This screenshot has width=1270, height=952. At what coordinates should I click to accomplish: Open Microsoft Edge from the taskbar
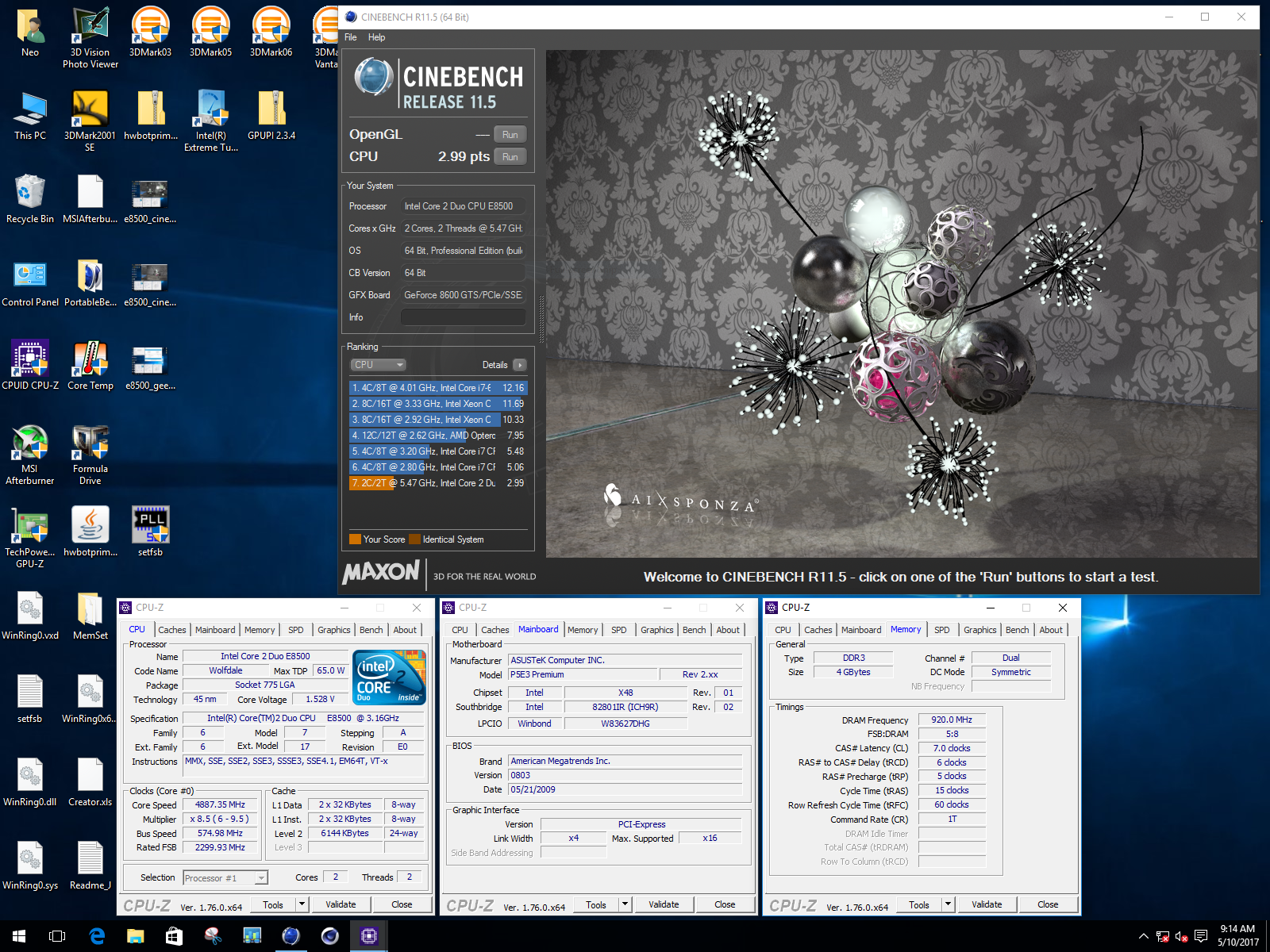coord(97,936)
